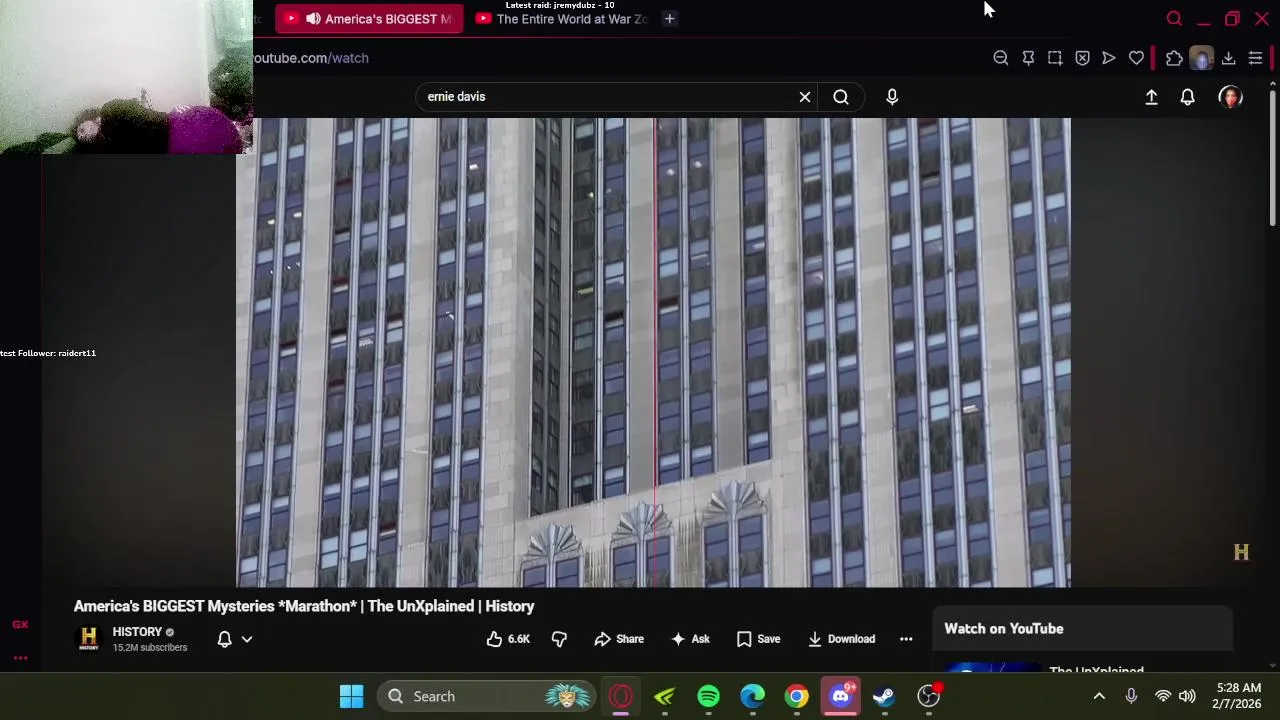Open the NVIDIA app from the taskbar
This screenshot has width=1280, height=720.
(665, 696)
